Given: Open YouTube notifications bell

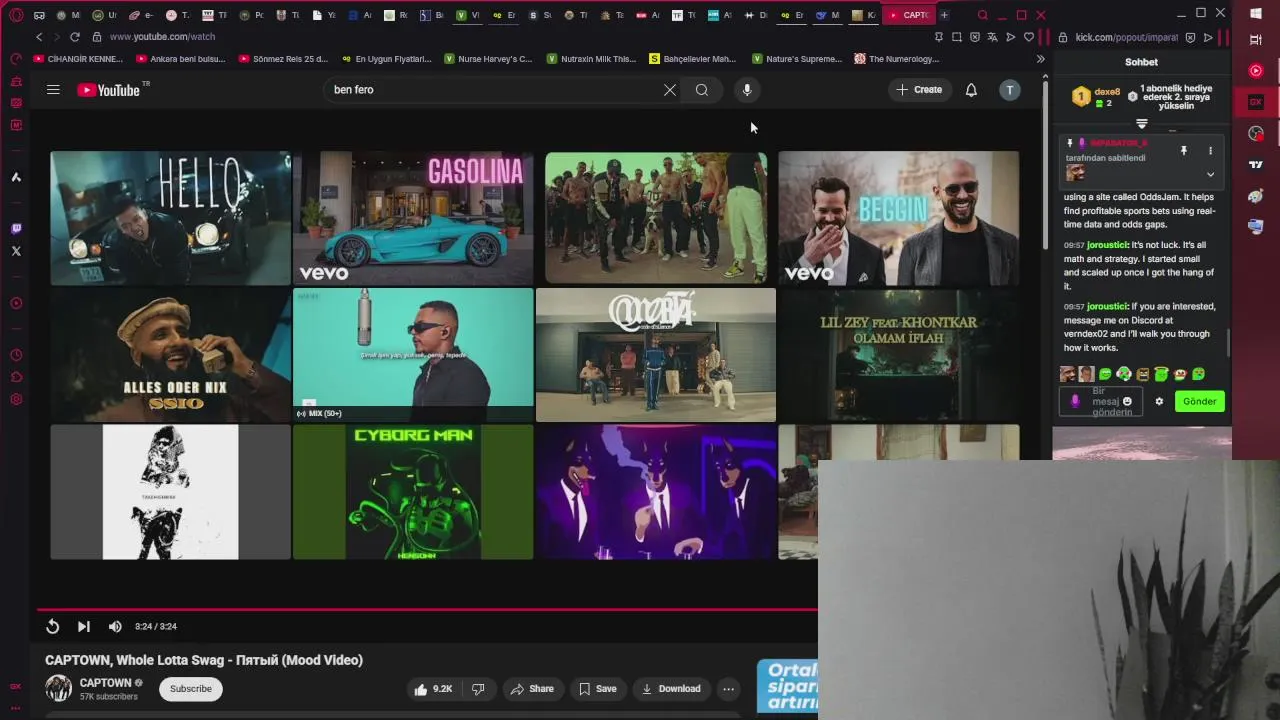Looking at the screenshot, I should (x=971, y=90).
